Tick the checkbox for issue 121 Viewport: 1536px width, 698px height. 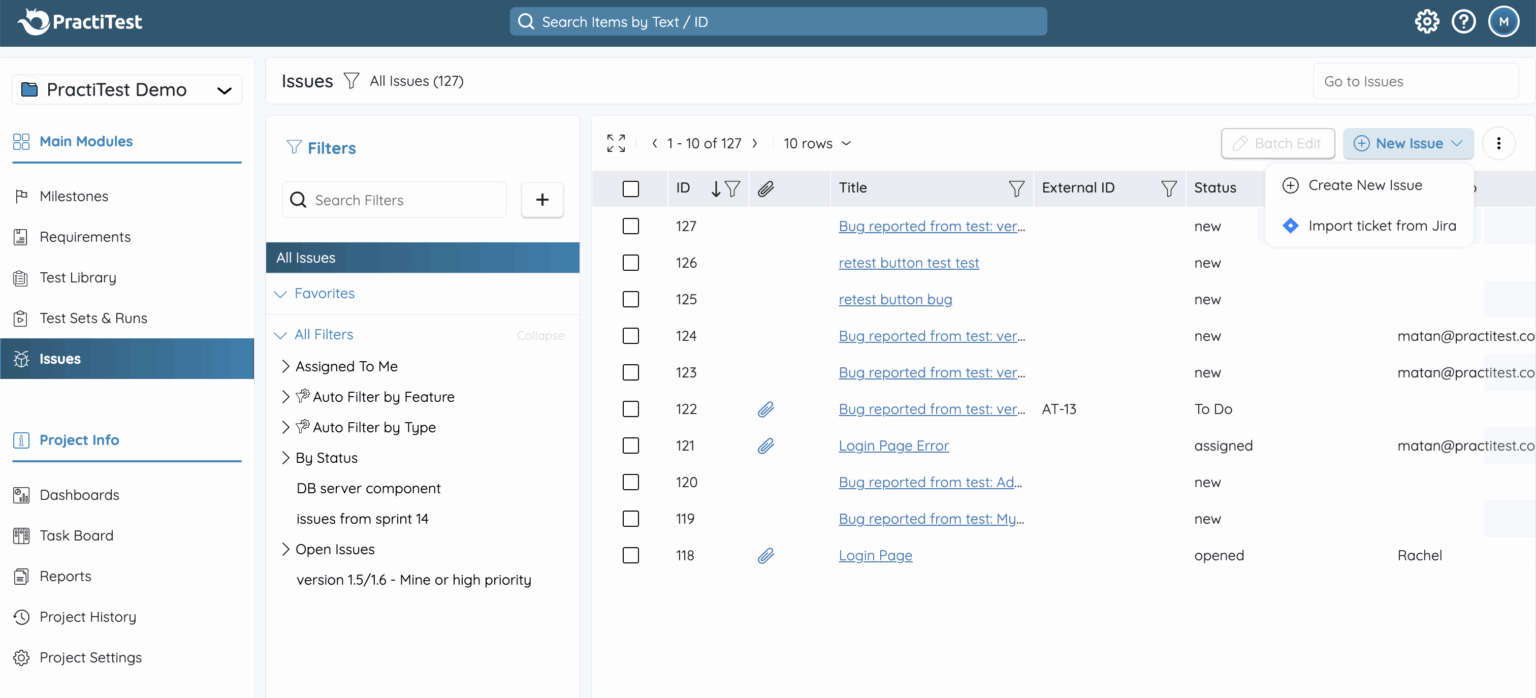[630, 446]
